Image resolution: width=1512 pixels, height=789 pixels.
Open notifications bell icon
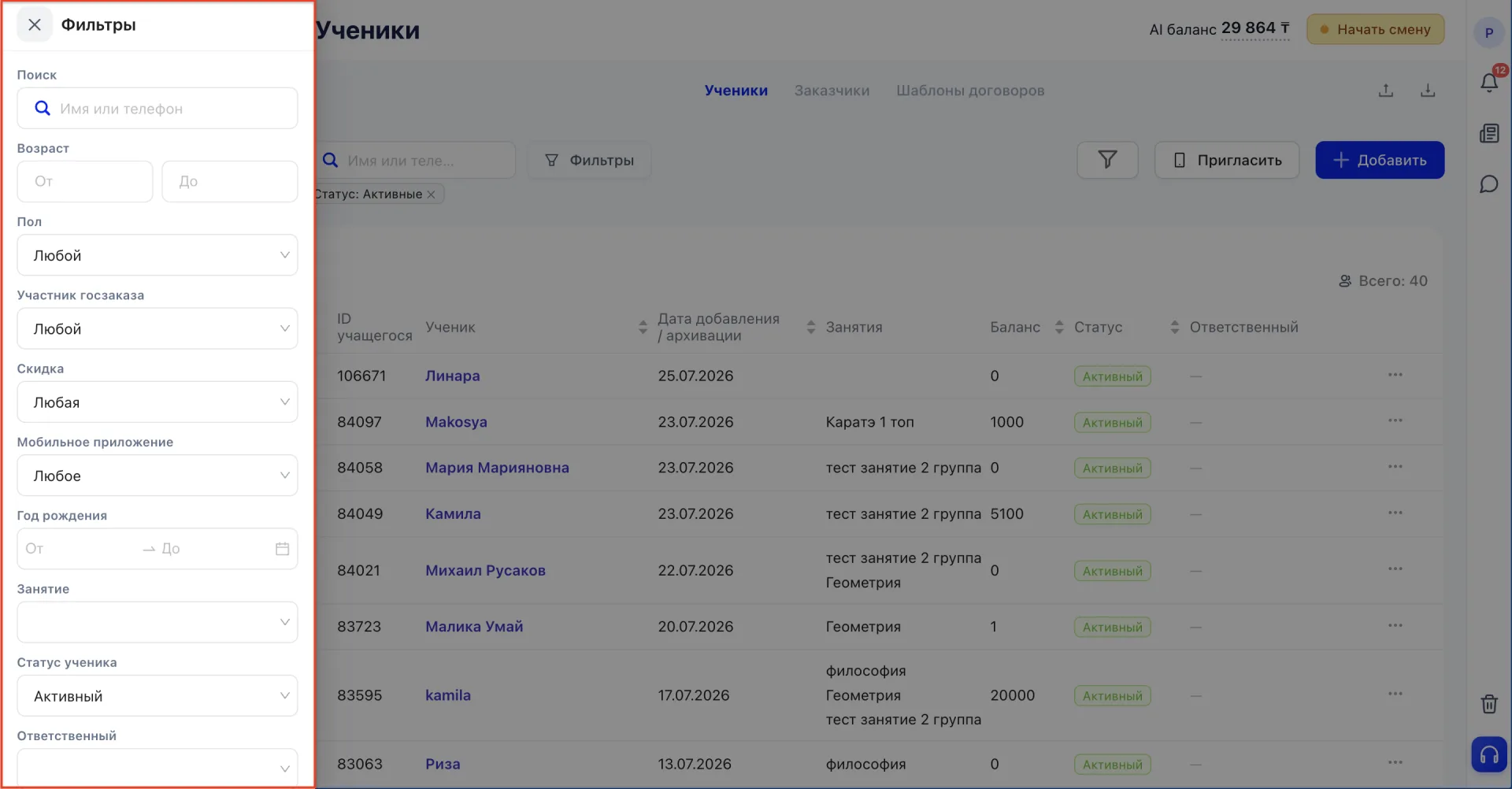tap(1489, 82)
